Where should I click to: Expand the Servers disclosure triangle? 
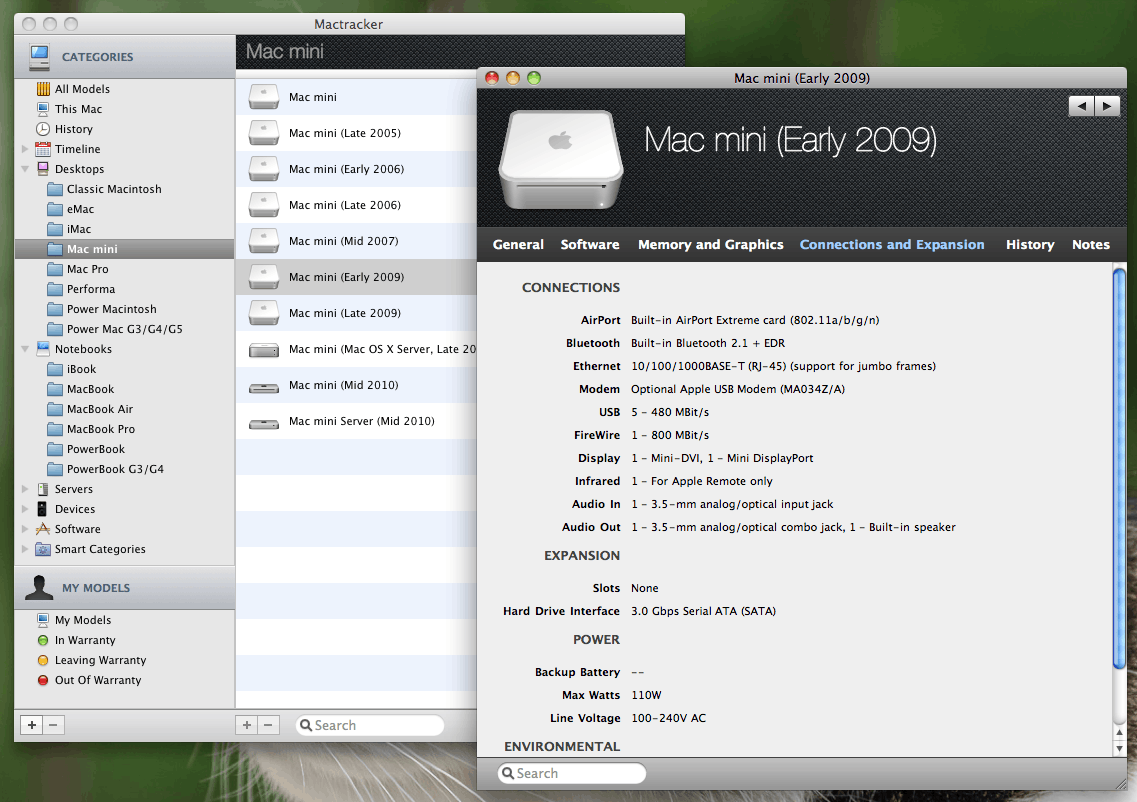pos(25,489)
